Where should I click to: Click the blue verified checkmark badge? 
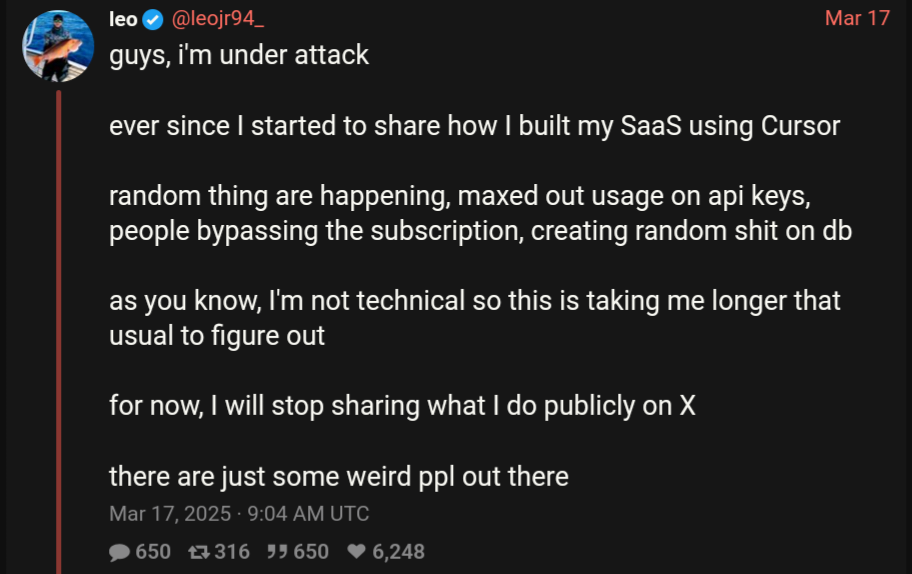click(x=153, y=20)
